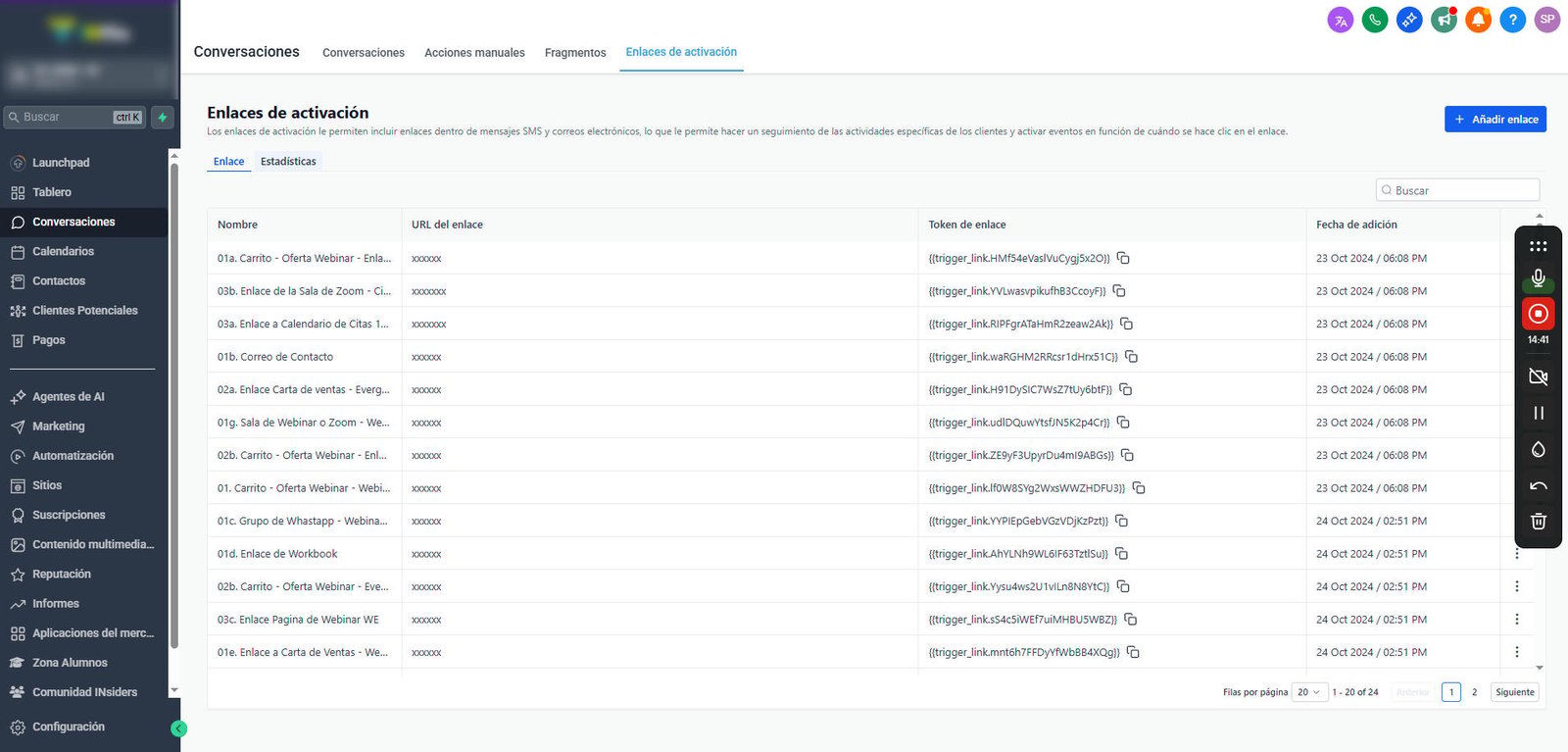Viewport: 1568px width, 752px height.
Task: Open the green phone dialer icon
Action: tap(1375, 20)
